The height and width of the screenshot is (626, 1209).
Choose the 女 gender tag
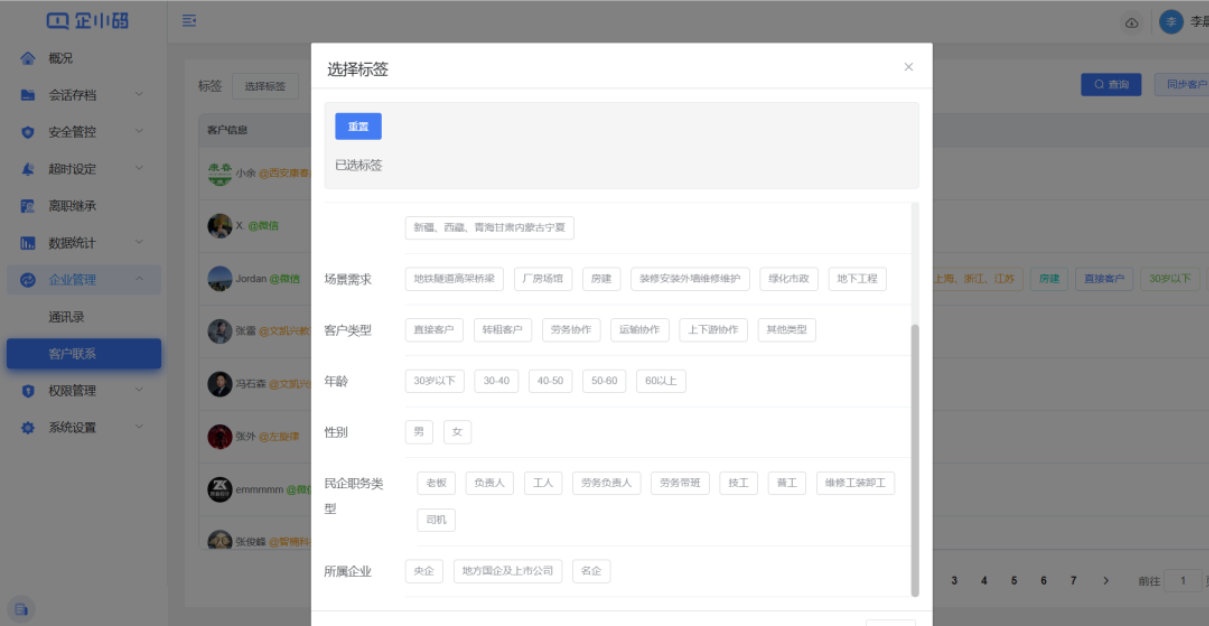(x=457, y=432)
